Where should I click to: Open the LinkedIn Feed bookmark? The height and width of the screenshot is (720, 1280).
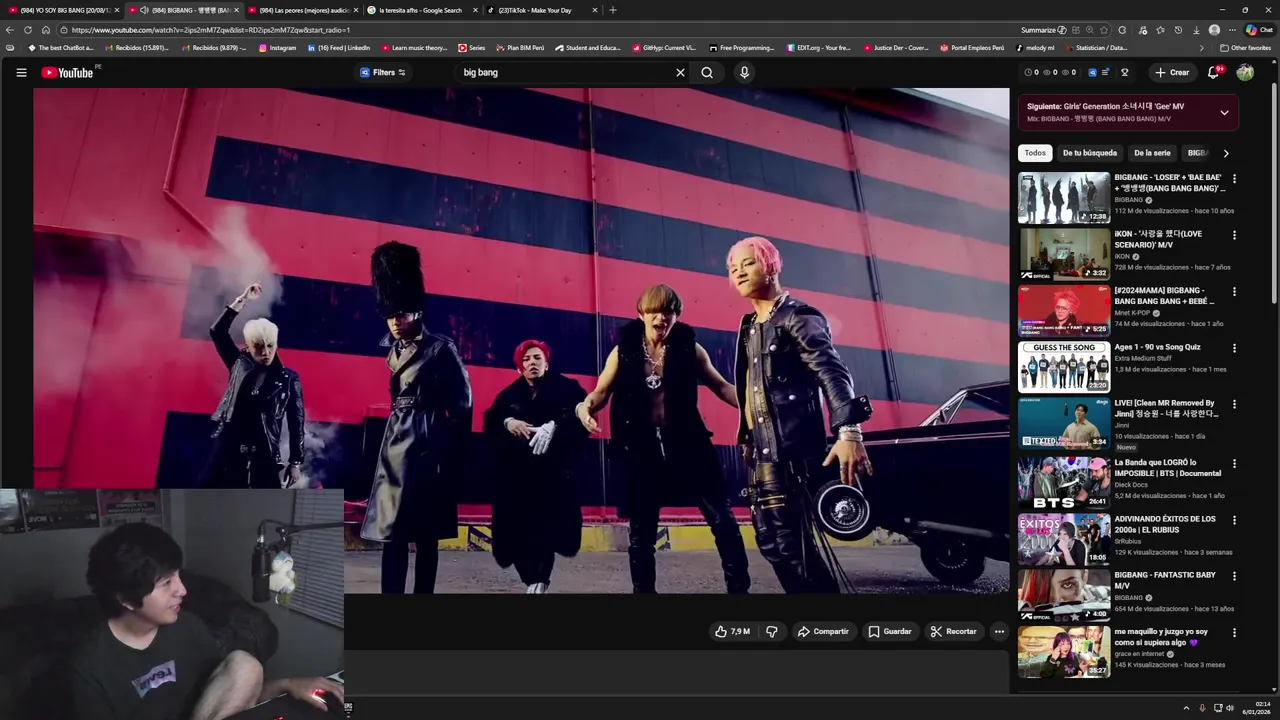pyautogui.click(x=339, y=48)
